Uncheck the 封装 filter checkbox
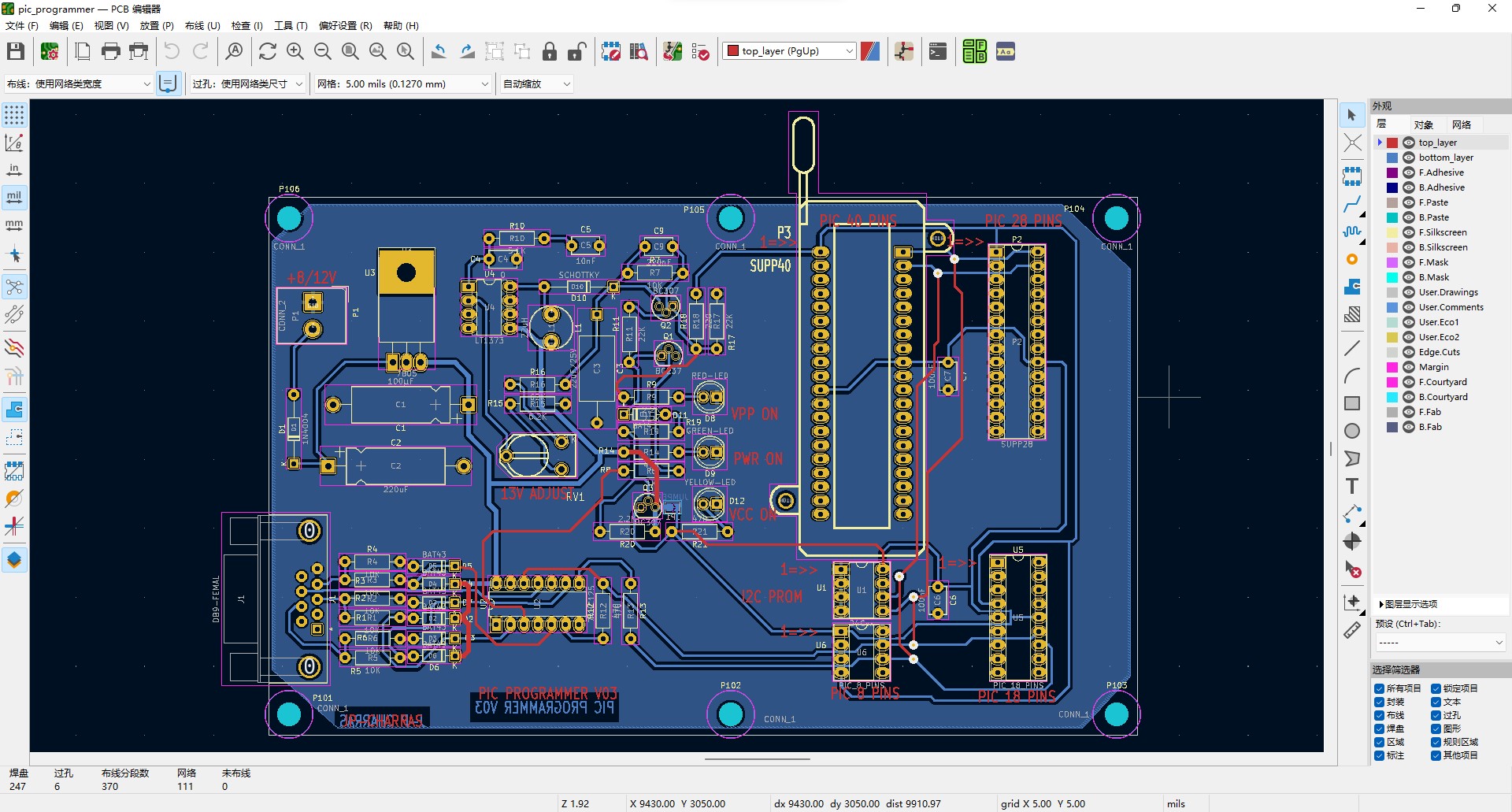 click(x=1380, y=702)
